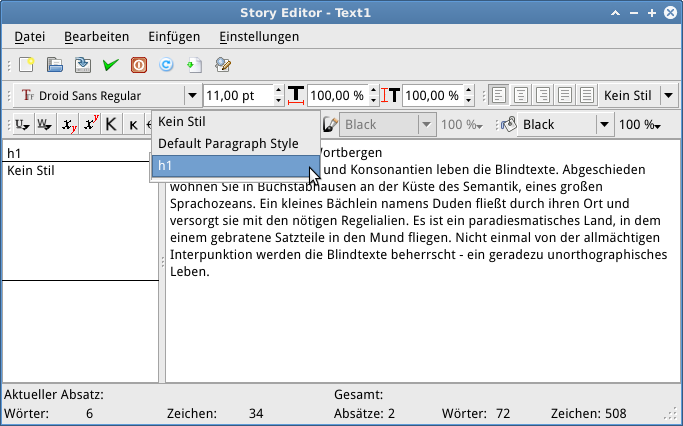Open the fill color Black dropdown
683x426 pixels.
tap(603, 125)
